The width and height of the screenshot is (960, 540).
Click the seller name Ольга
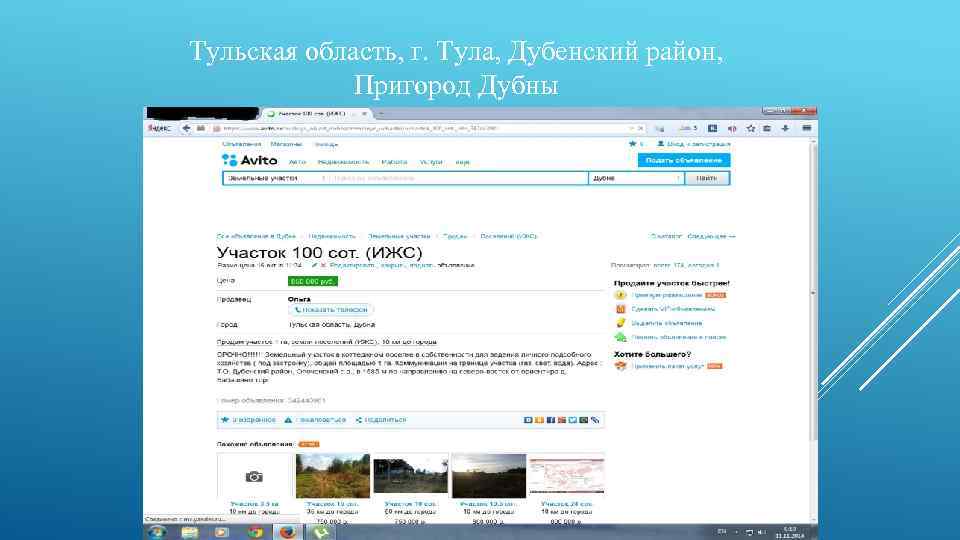[x=299, y=299]
